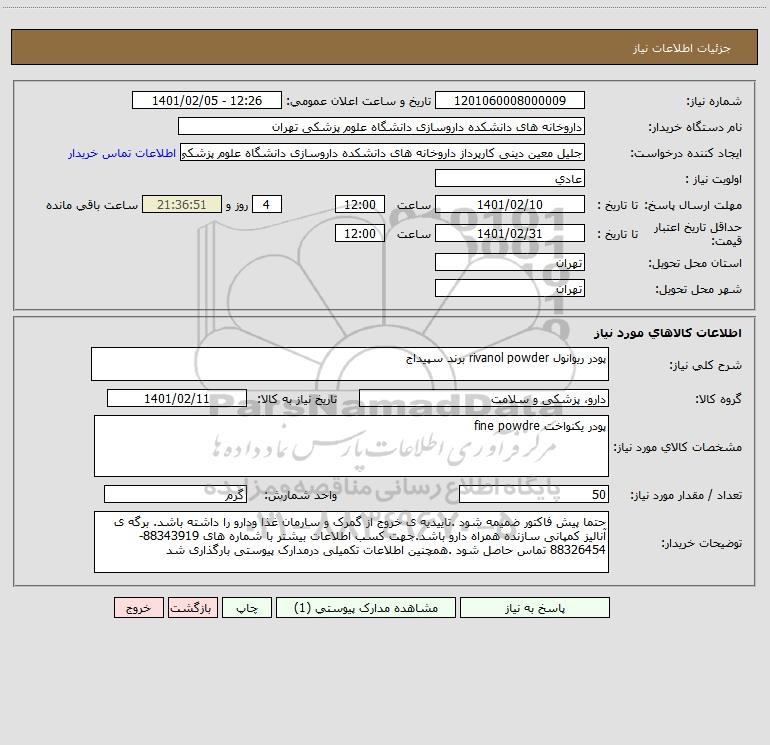The image size is (770, 745).
Task: Click the request creator field جلیل معین دینی
Action: (x=383, y=152)
